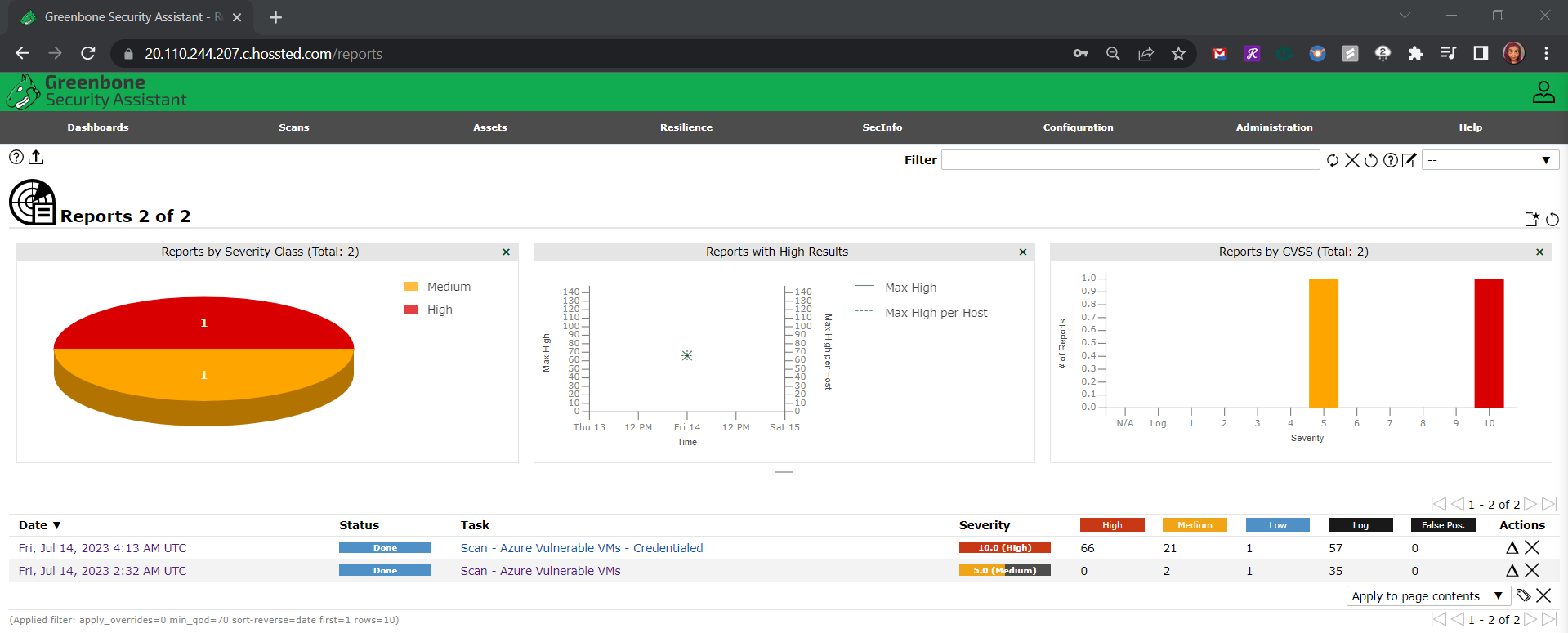The image size is (1568, 633).
Task: Open Scan - Azure Vulnerable VMs - Credentialed task
Action: coord(581,548)
